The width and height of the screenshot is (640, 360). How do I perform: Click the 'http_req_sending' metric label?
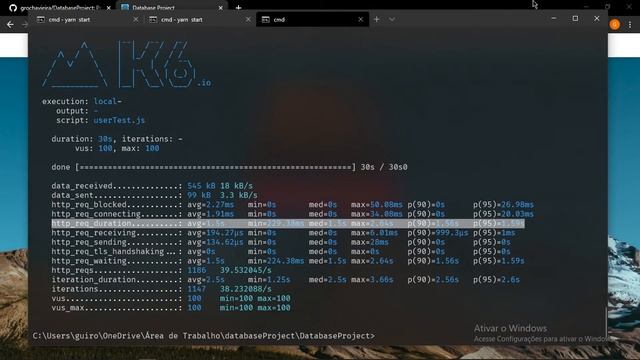89,242
